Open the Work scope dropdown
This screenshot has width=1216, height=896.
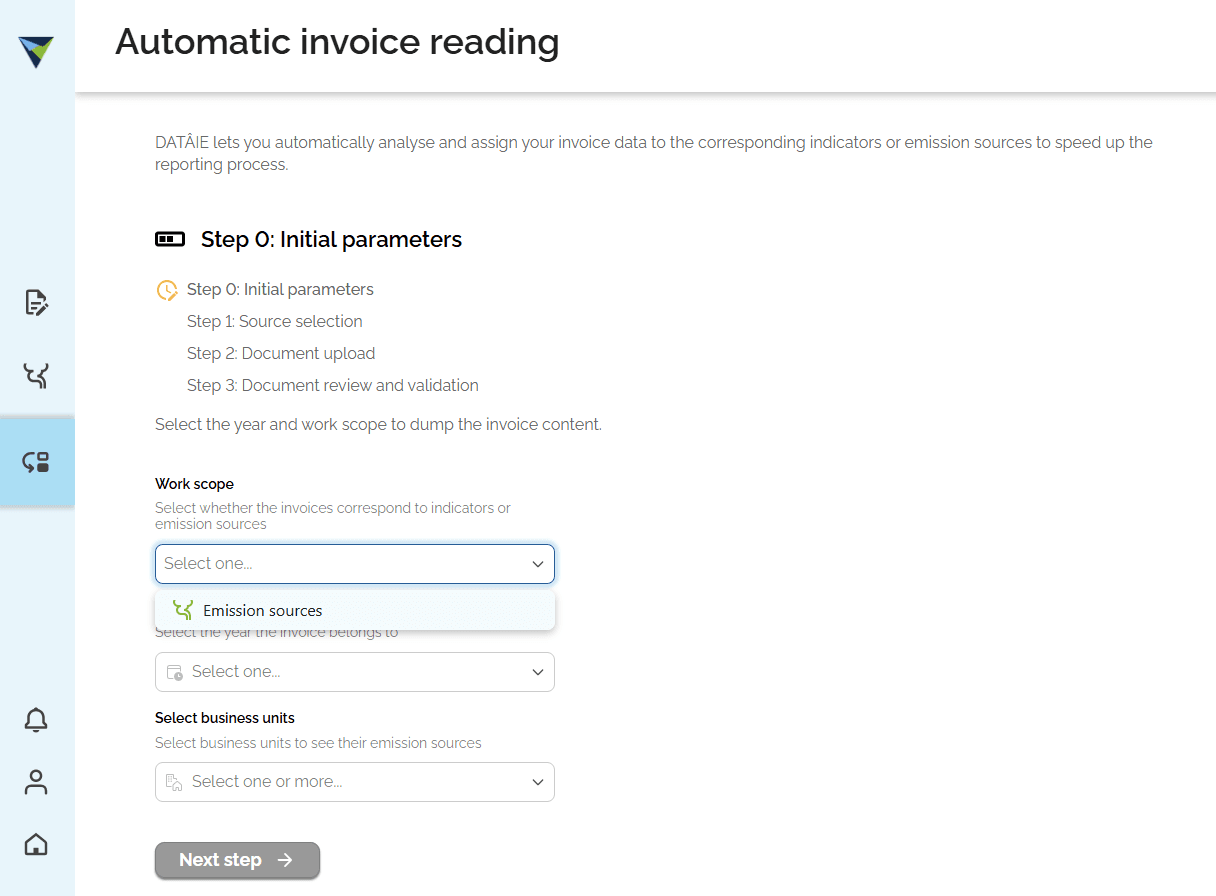pos(355,564)
